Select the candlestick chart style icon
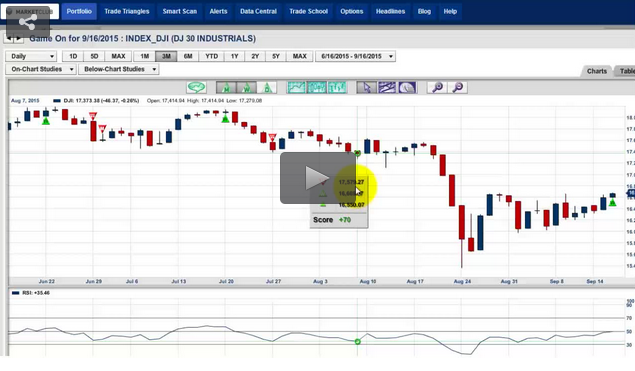The width and height of the screenshot is (635, 371). [x=317, y=87]
